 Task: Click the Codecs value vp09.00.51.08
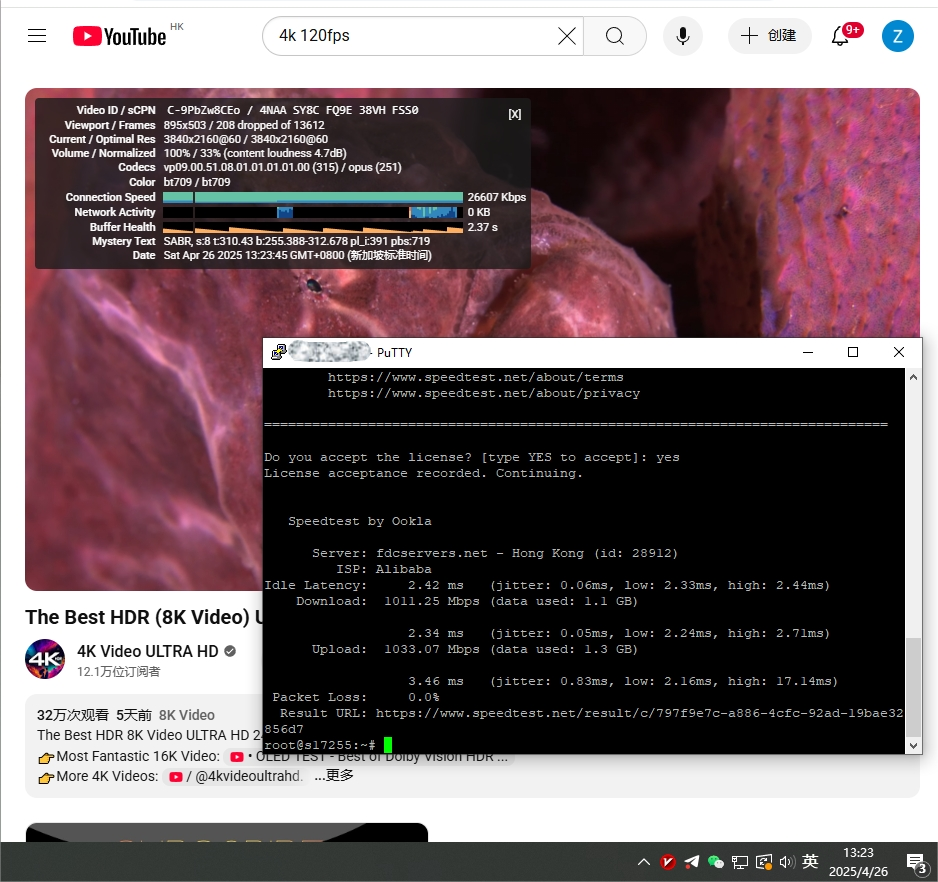coord(282,168)
